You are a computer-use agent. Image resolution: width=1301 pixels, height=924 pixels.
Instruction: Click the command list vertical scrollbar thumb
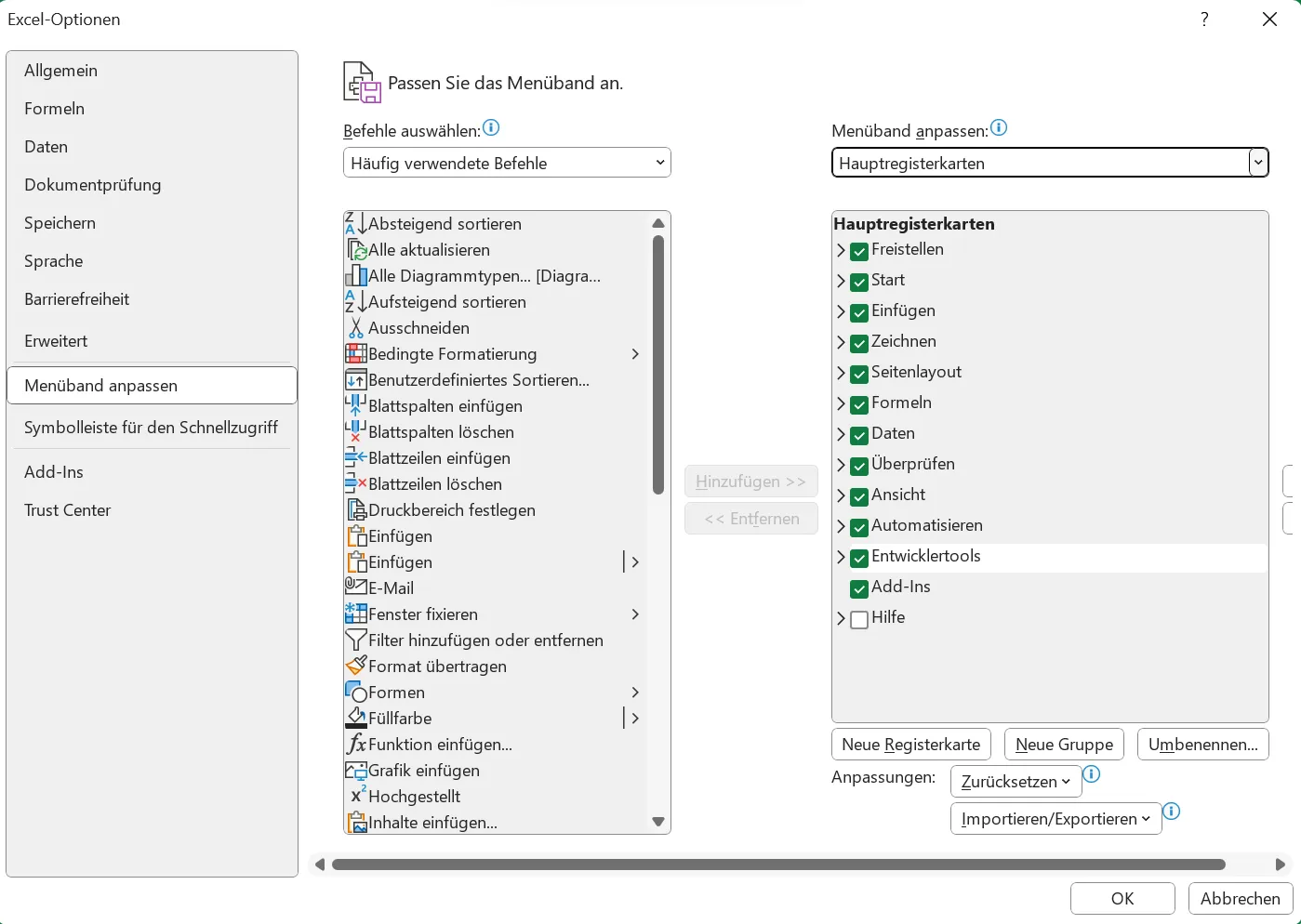click(x=658, y=364)
